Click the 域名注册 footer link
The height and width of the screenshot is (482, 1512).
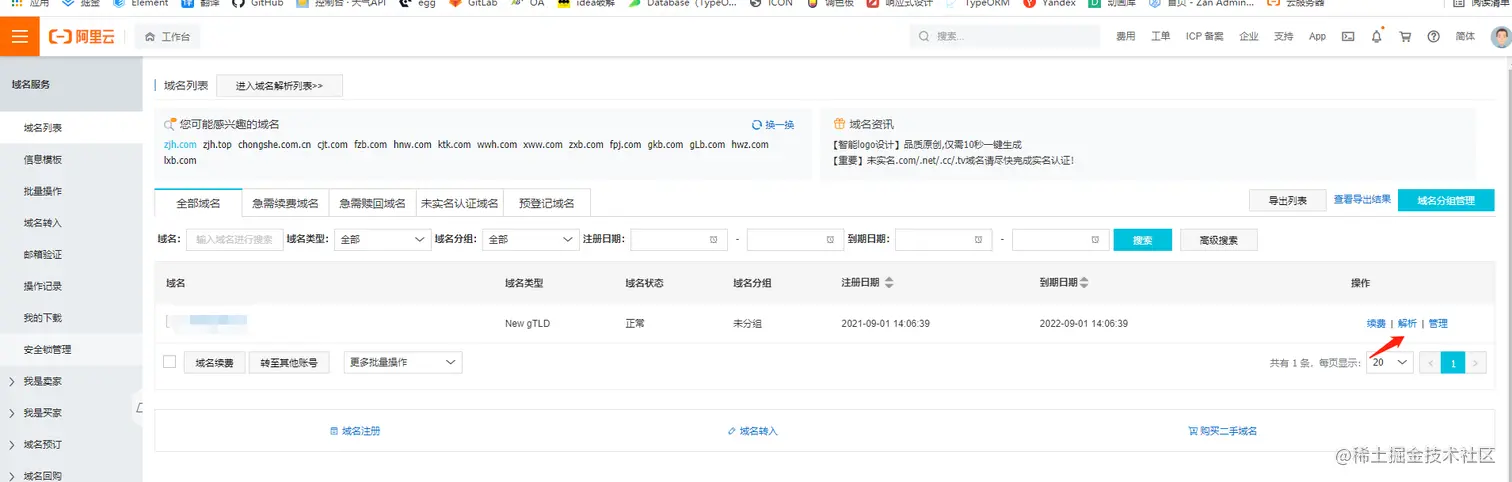[355, 431]
